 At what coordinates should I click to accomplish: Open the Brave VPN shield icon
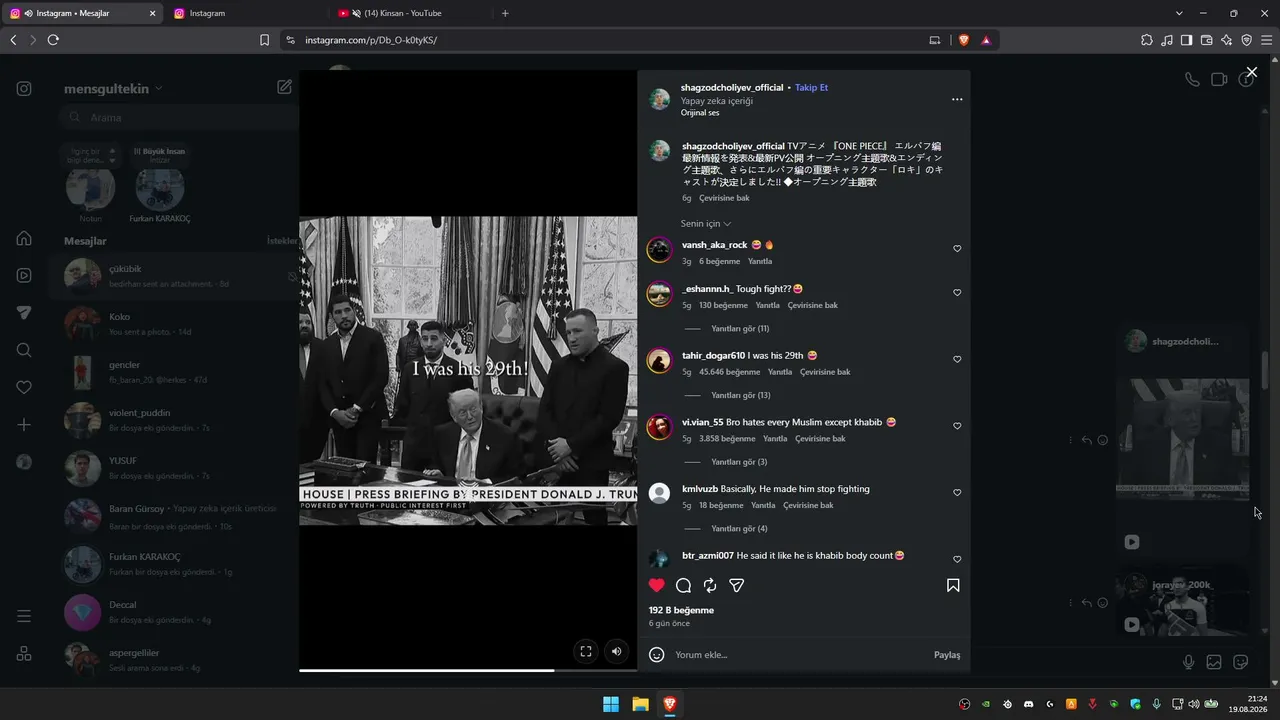1247,40
